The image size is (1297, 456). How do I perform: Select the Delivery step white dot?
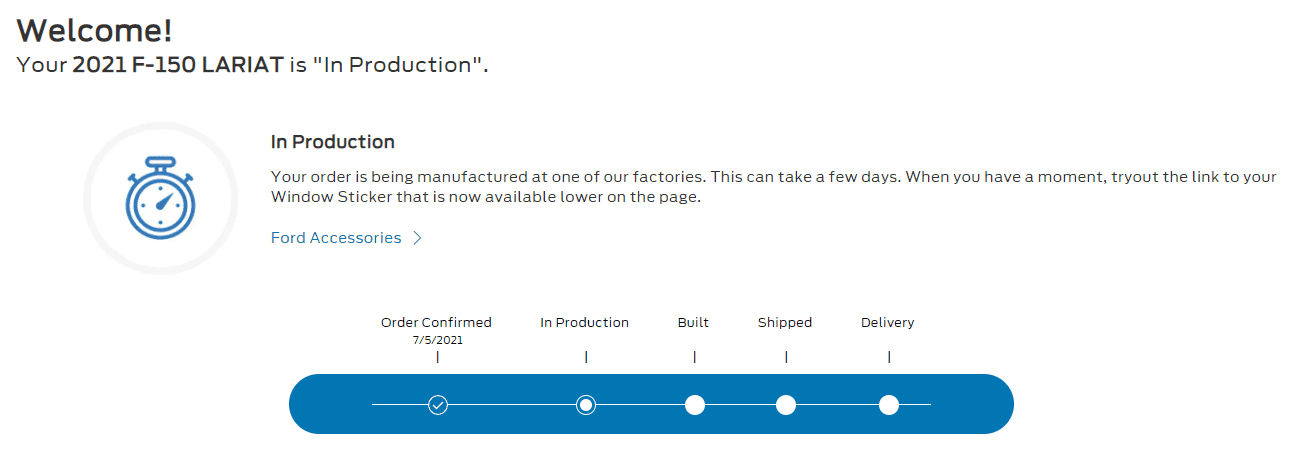pyautogui.click(x=889, y=405)
